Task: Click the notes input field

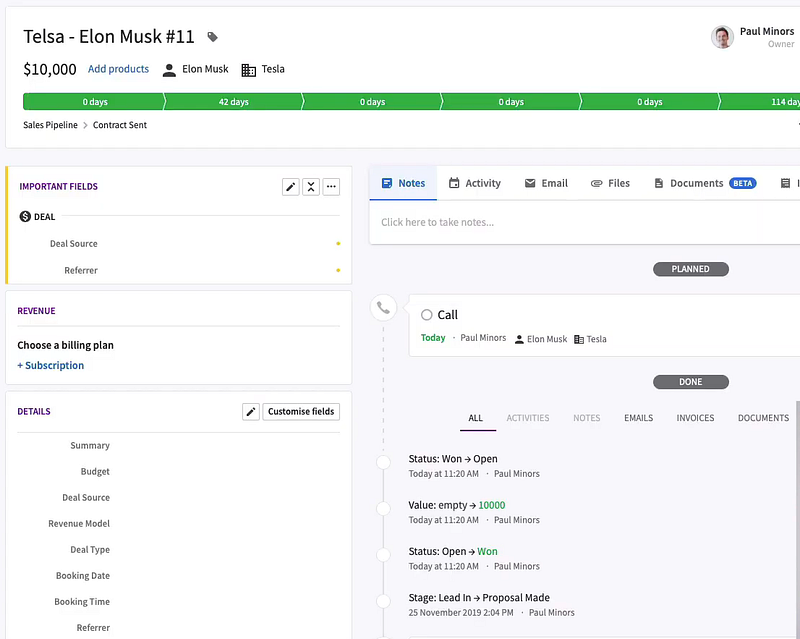Action: (x=585, y=223)
